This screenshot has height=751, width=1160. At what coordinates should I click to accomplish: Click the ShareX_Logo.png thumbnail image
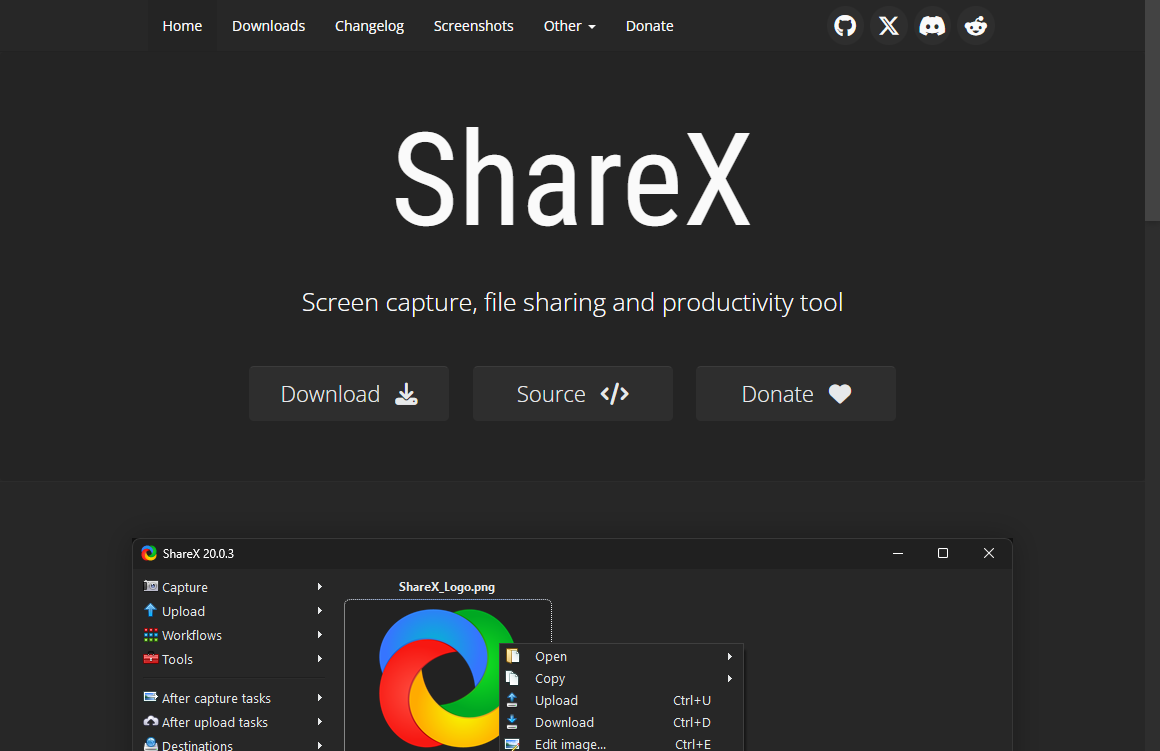pos(439,677)
